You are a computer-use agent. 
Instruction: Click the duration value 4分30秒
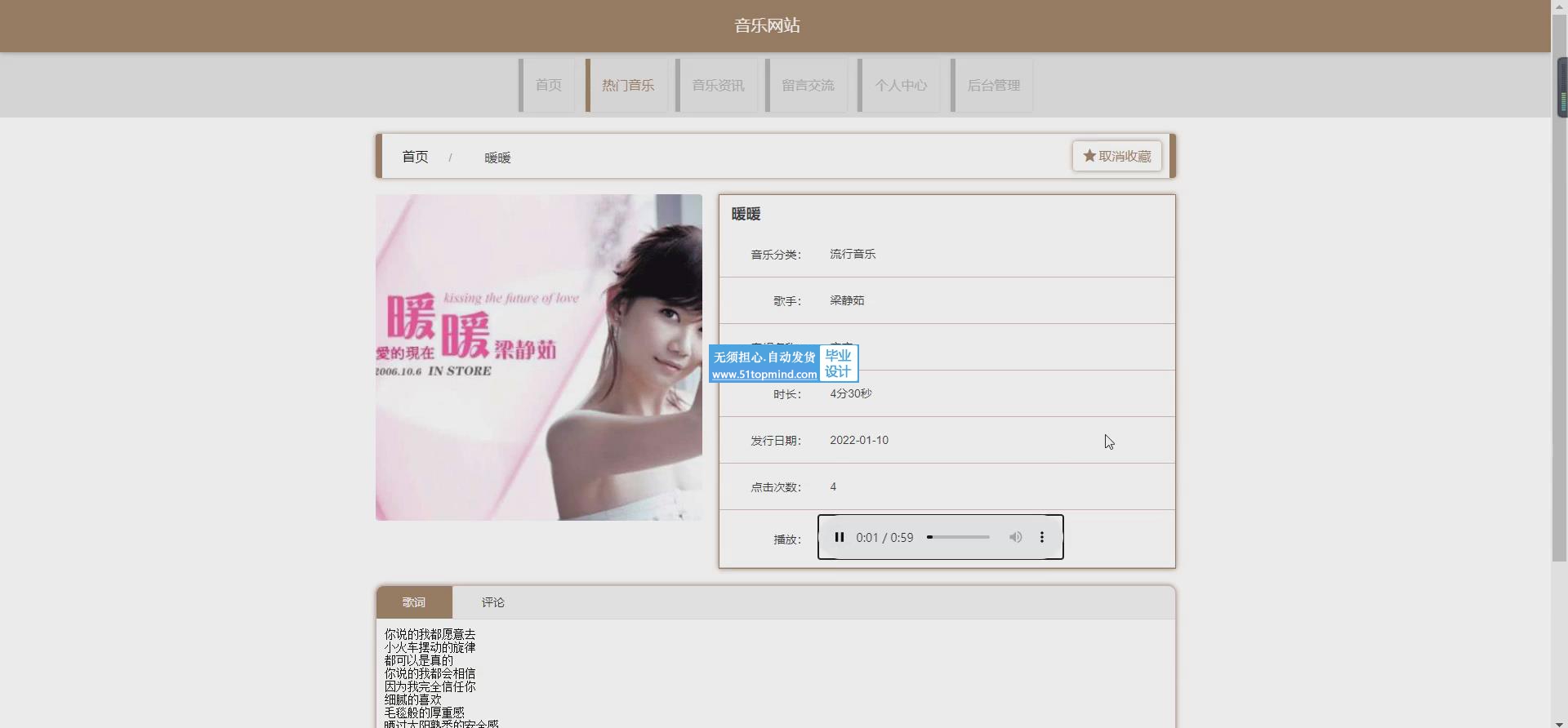point(851,393)
